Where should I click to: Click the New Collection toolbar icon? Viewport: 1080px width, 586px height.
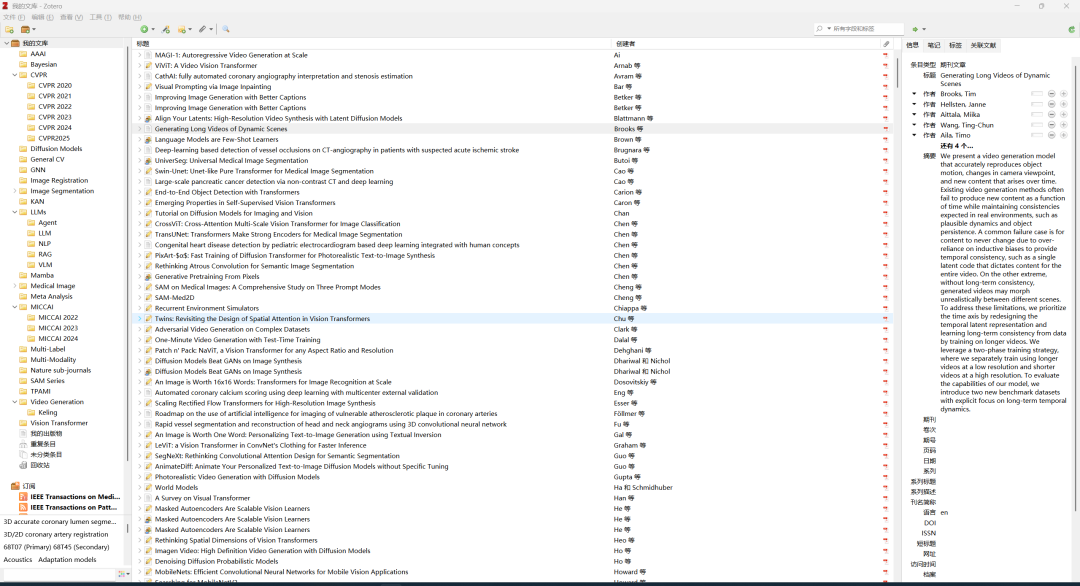tap(10, 30)
